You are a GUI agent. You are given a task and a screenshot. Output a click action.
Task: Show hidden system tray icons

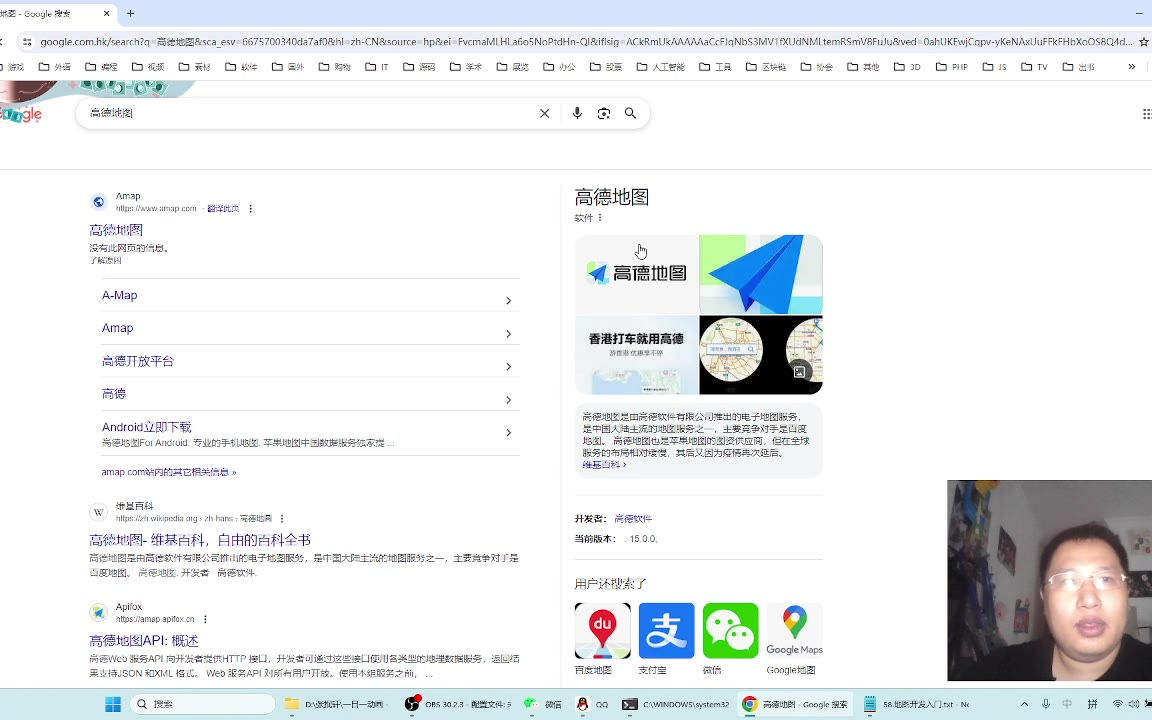(1024, 704)
